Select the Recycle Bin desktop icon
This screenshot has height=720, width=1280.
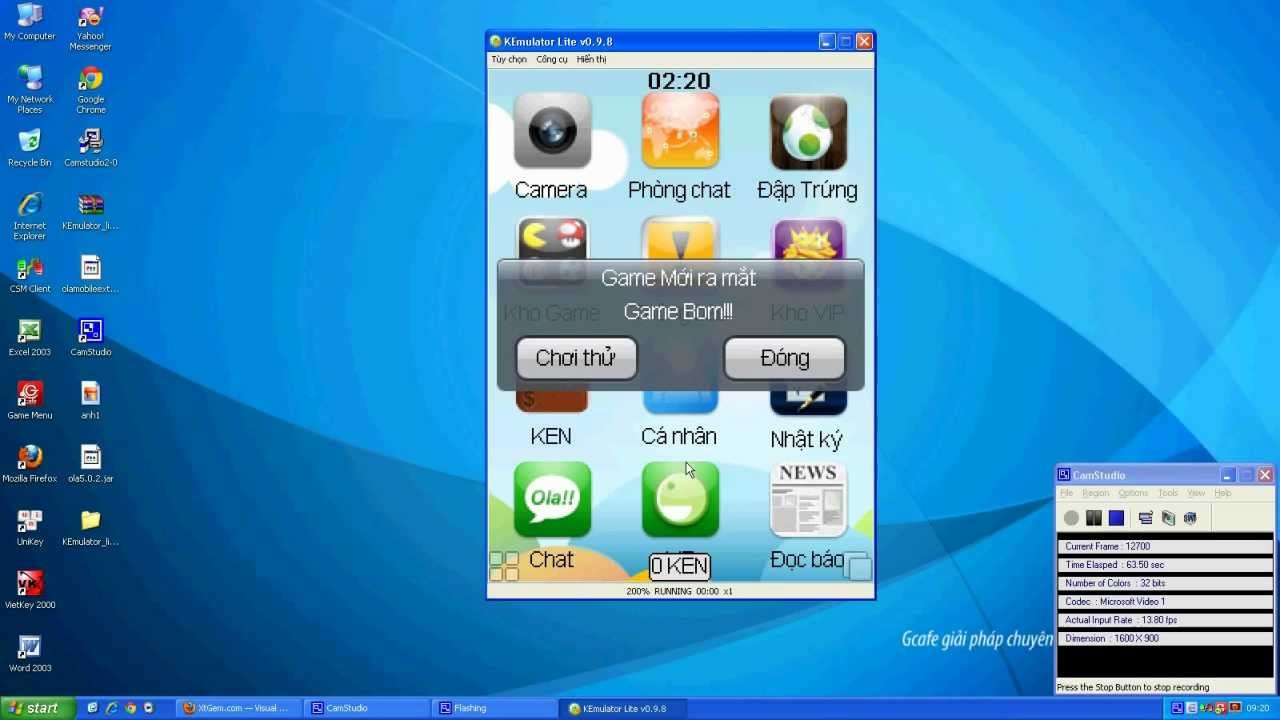(x=30, y=148)
